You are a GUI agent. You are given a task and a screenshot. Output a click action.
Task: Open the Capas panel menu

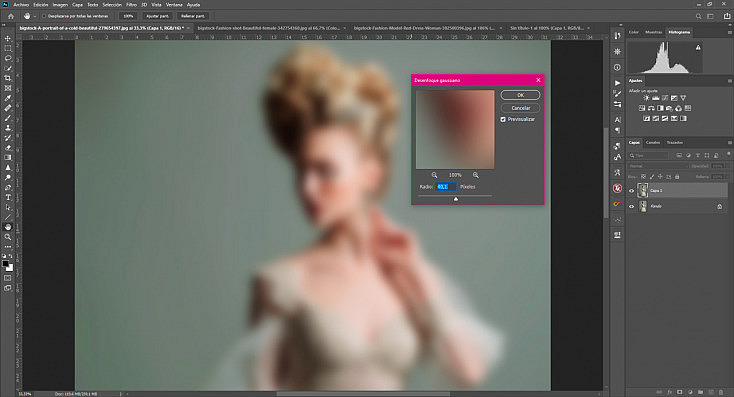[729, 143]
